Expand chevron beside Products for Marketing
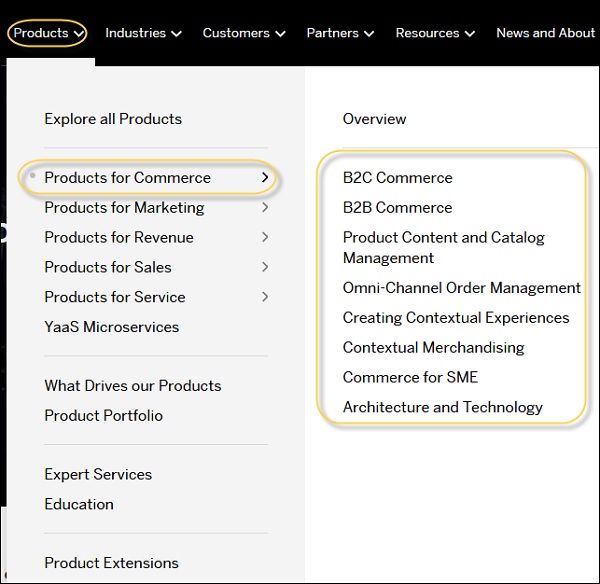Image resolution: width=600 pixels, height=584 pixels. [x=265, y=208]
